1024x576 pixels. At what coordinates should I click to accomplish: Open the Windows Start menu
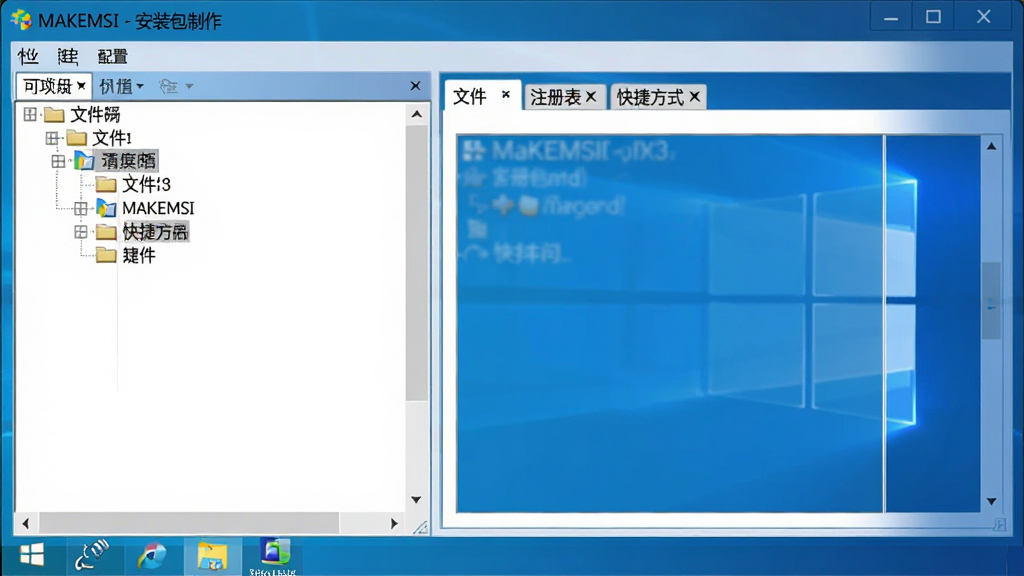pos(31,556)
